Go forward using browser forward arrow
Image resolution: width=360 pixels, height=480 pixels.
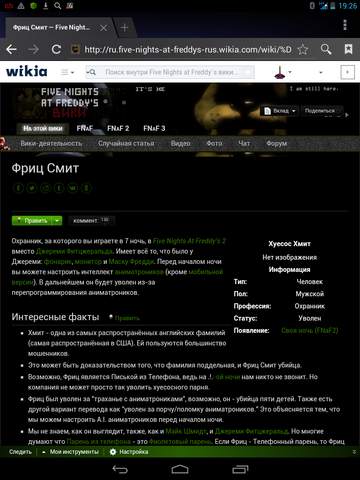[34, 50]
